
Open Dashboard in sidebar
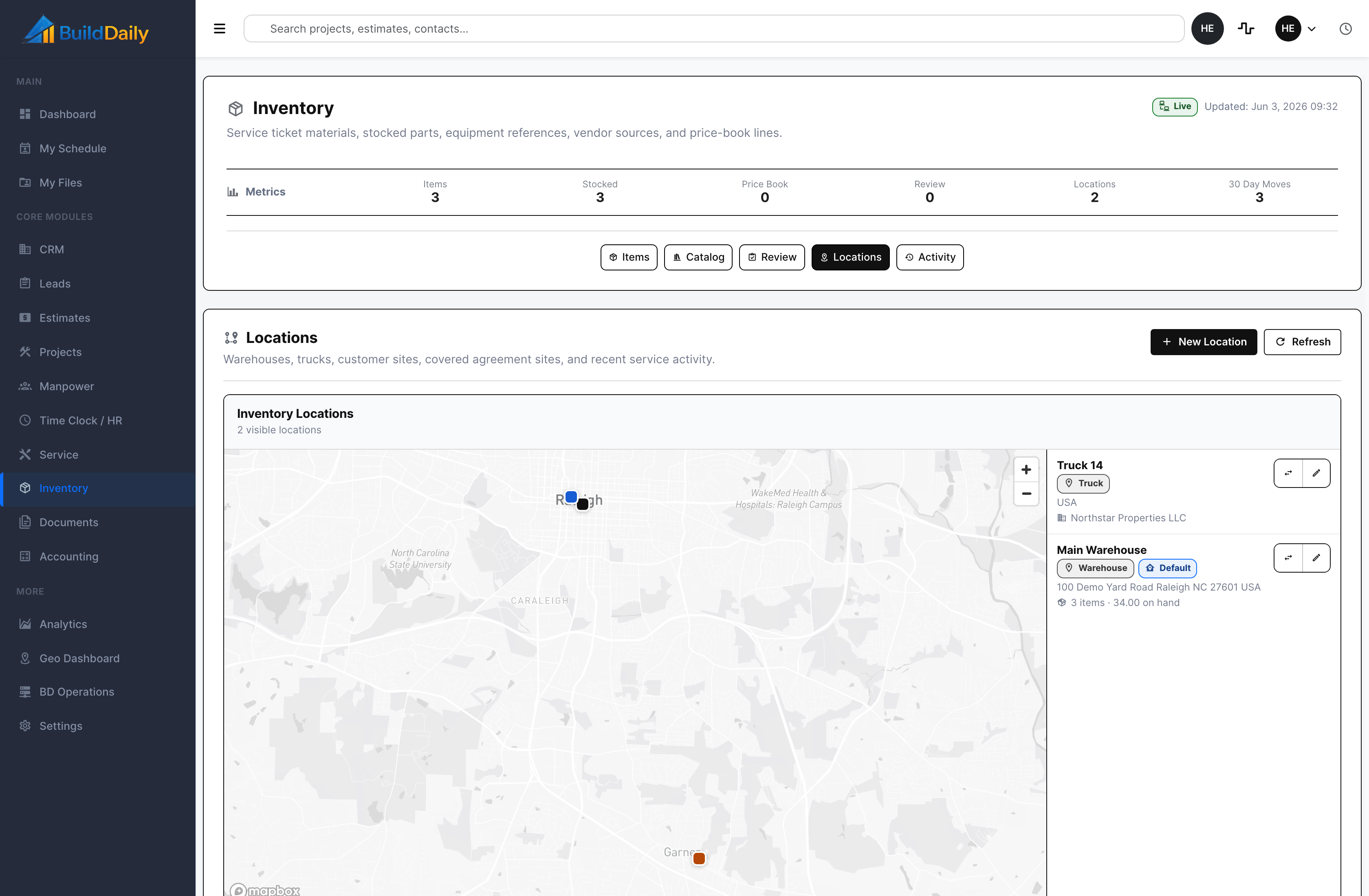(x=98, y=114)
